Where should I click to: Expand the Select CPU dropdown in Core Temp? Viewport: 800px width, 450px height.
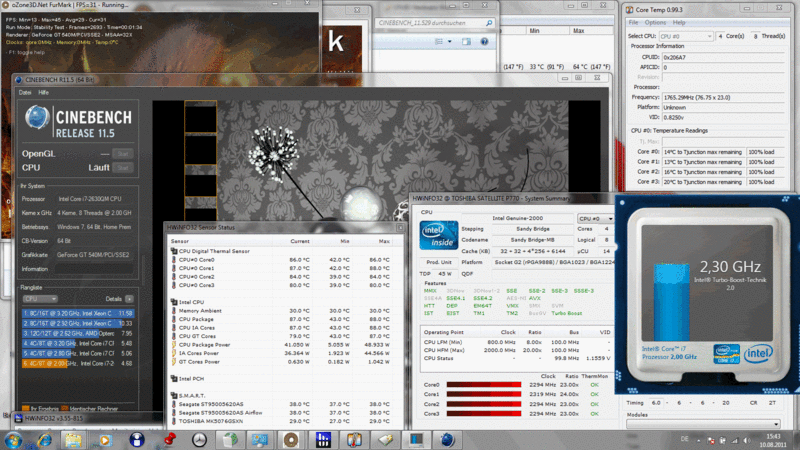click(x=686, y=36)
